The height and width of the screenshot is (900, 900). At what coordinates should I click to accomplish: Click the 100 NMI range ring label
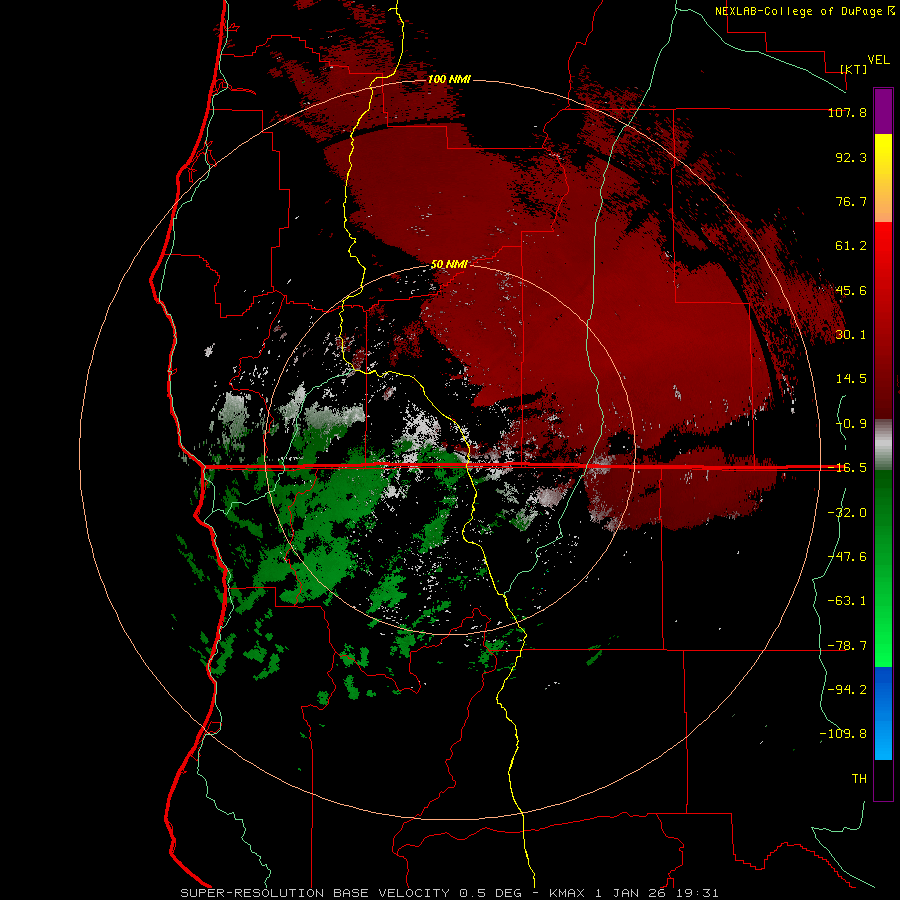coord(449,79)
